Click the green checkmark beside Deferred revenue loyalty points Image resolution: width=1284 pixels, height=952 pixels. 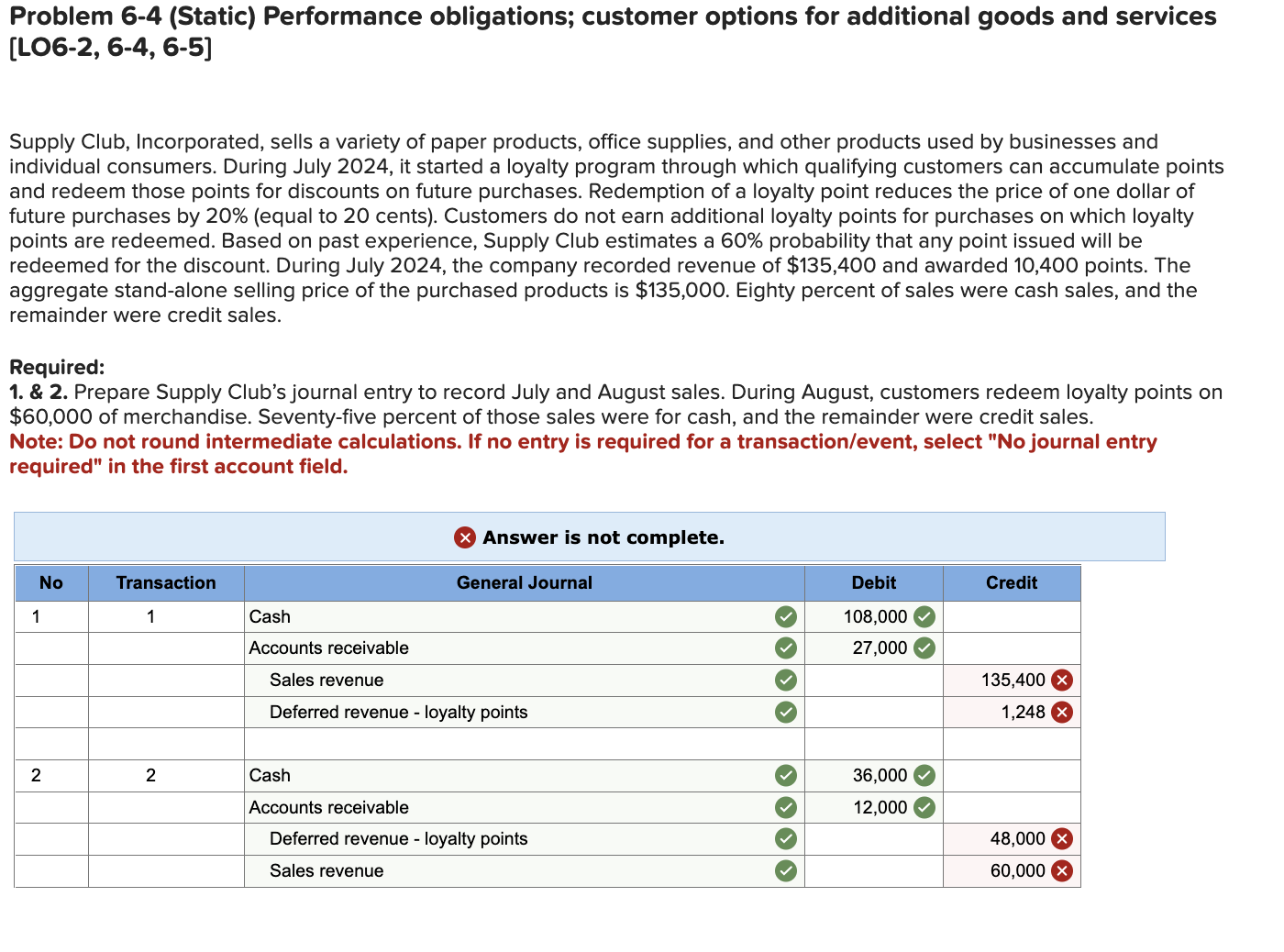pos(785,711)
